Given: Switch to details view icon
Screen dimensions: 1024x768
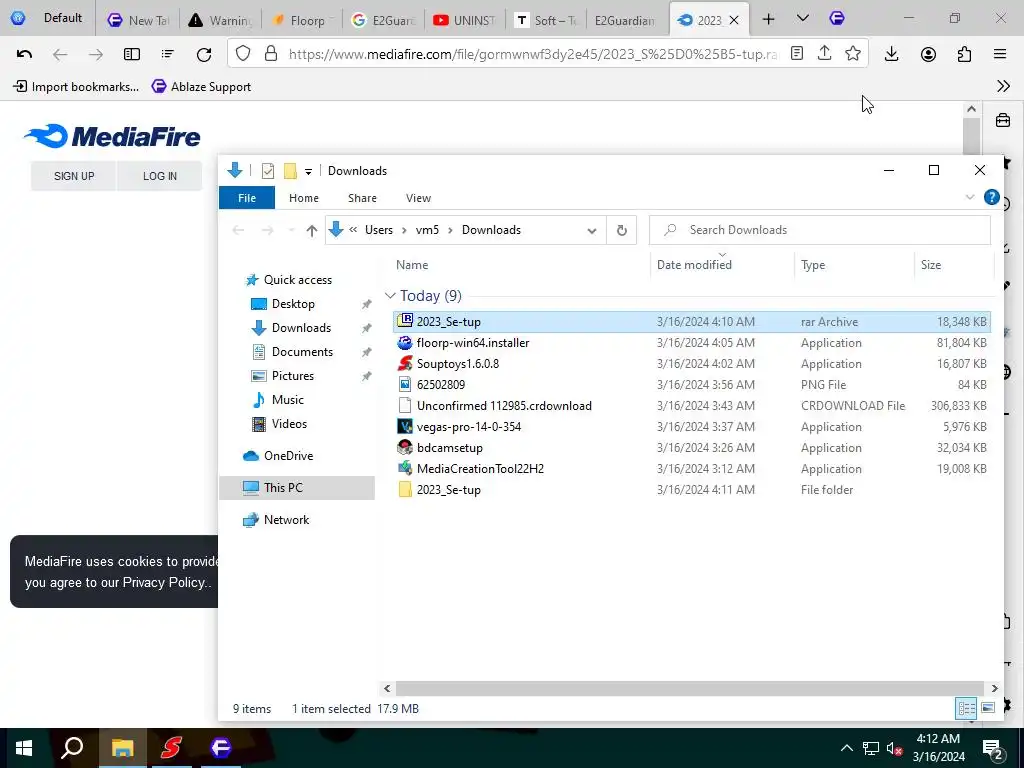Looking at the screenshot, I should (967, 708).
